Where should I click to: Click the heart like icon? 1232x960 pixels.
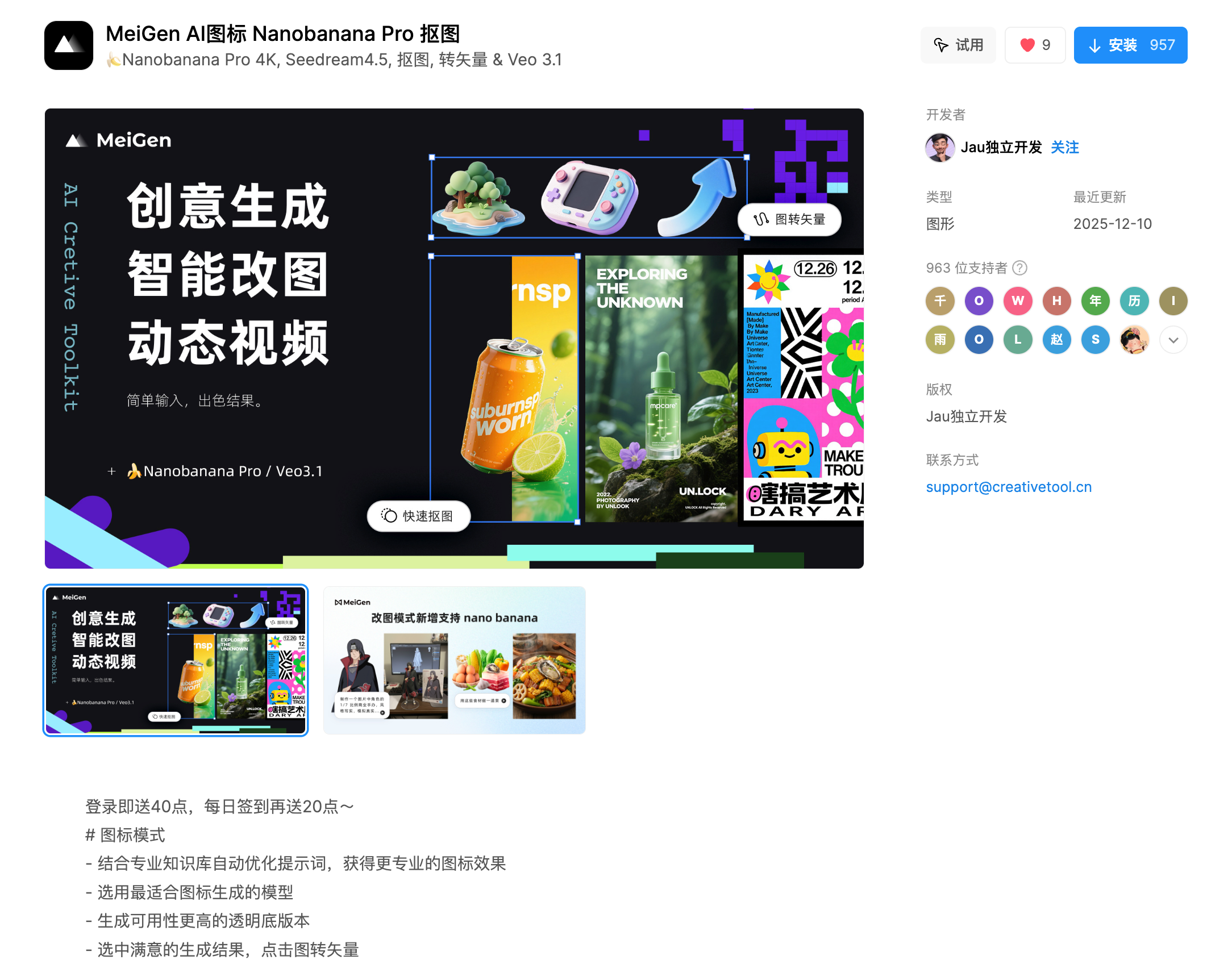1027,45
